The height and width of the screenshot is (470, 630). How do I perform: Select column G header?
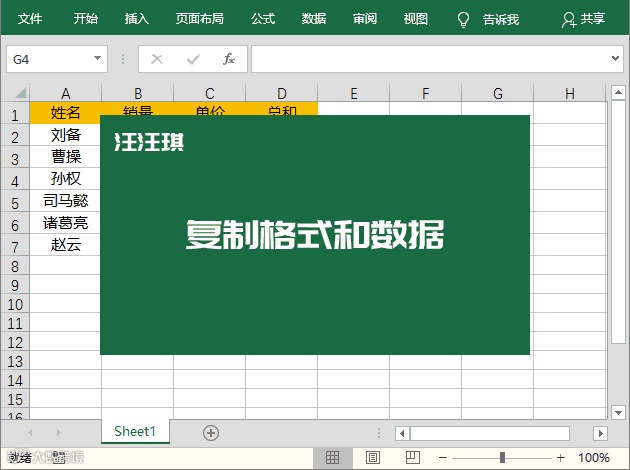[x=498, y=93]
